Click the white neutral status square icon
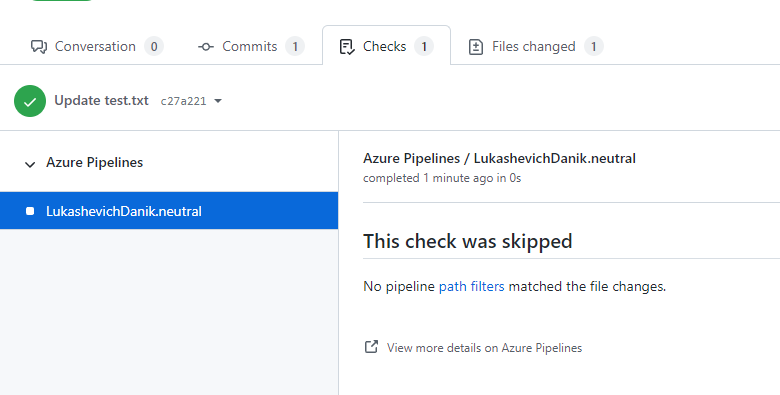Image resolution: width=780 pixels, height=395 pixels. tap(30, 211)
